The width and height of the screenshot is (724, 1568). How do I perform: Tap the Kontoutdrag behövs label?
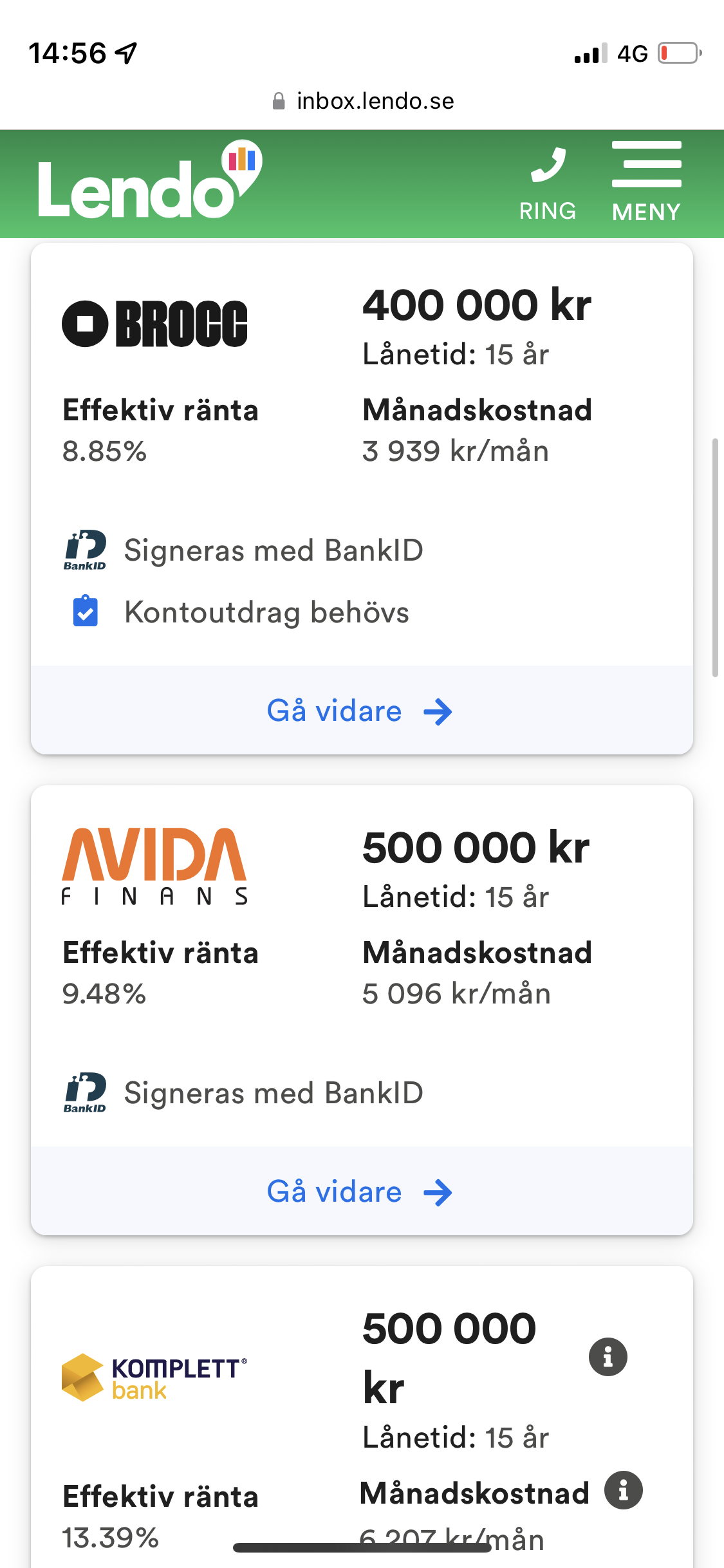[x=266, y=612]
